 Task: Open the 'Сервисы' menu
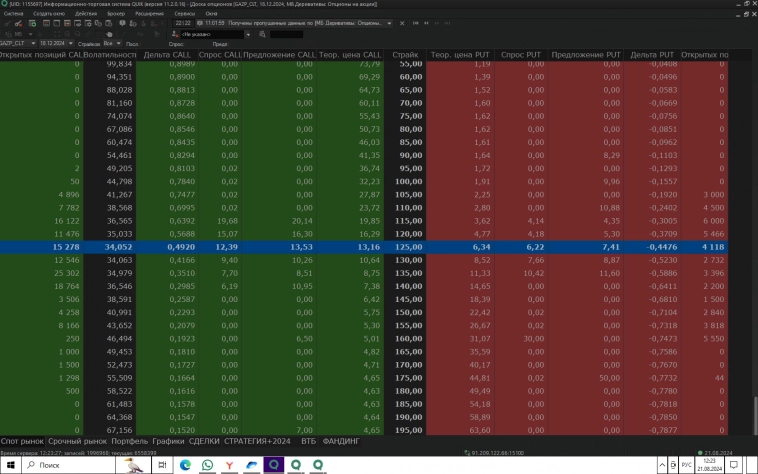coord(183,14)
